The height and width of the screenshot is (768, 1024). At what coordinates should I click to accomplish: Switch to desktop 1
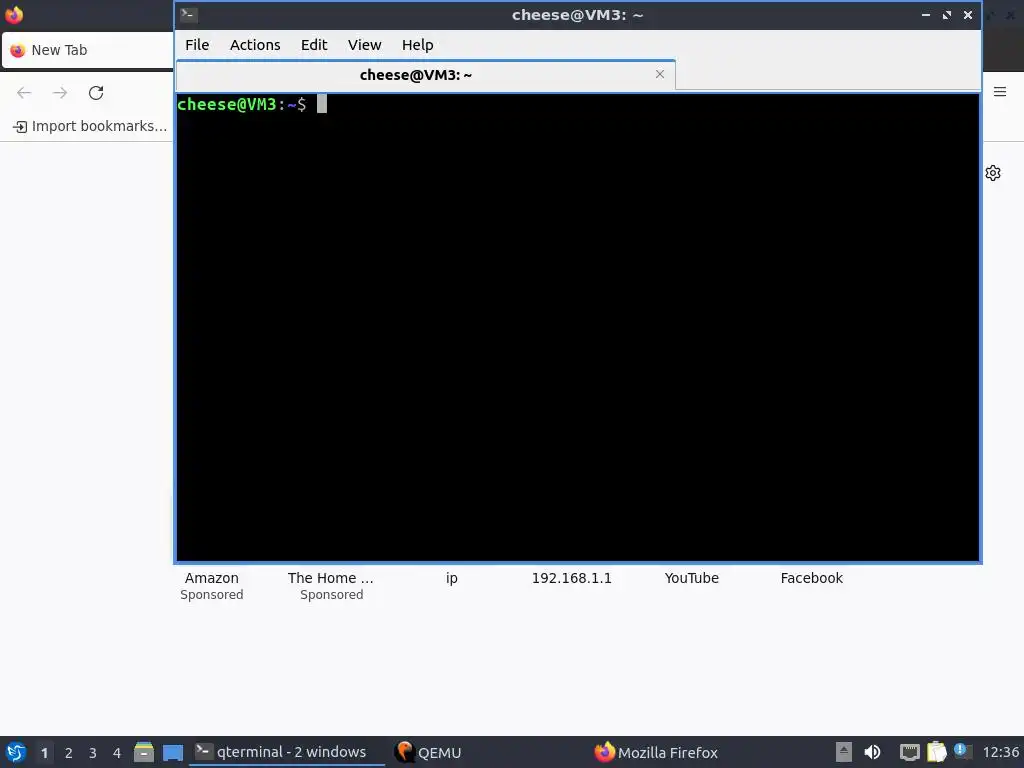[x=44, y=753]
